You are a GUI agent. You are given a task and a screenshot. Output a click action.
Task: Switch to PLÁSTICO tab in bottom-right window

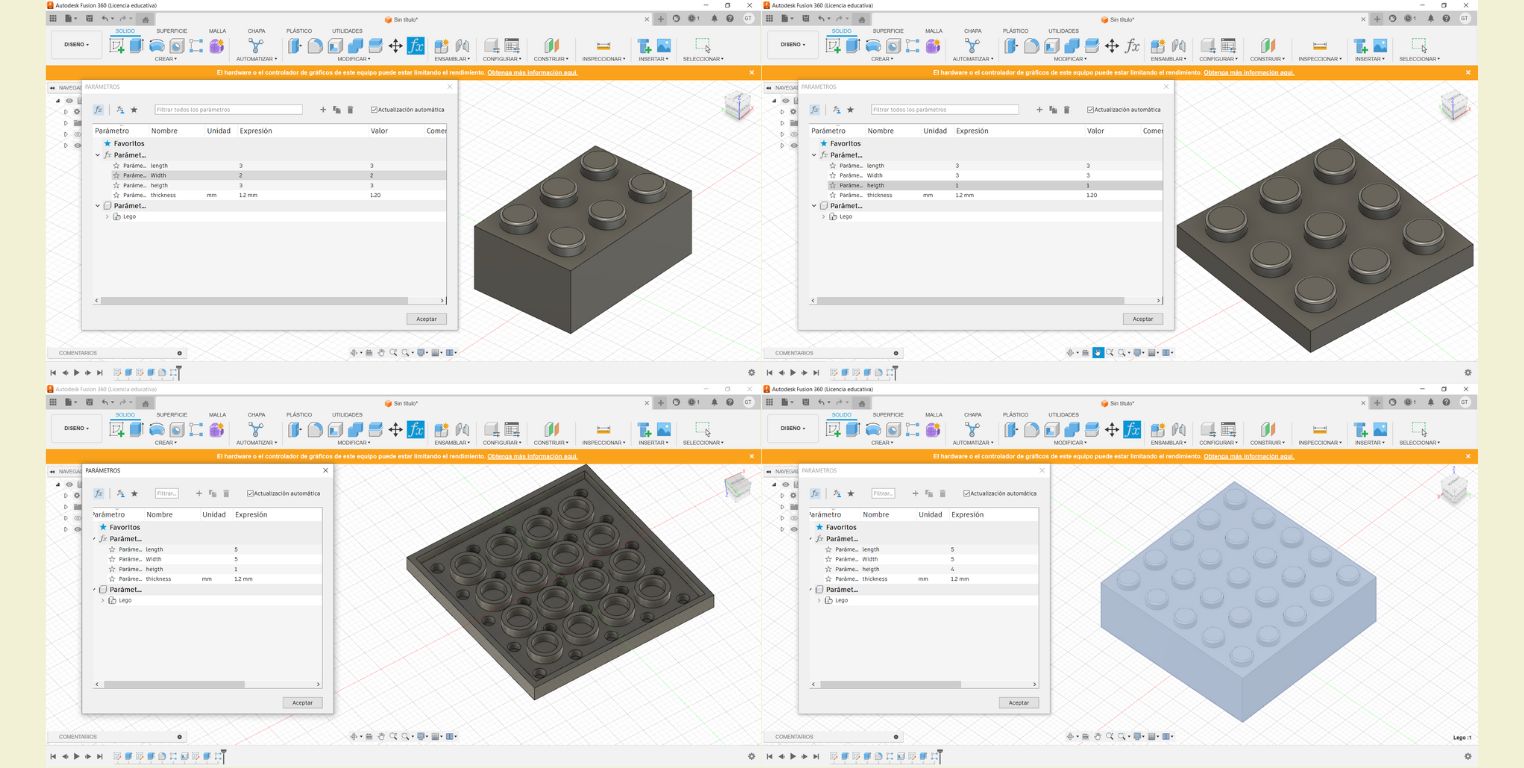1015,415
